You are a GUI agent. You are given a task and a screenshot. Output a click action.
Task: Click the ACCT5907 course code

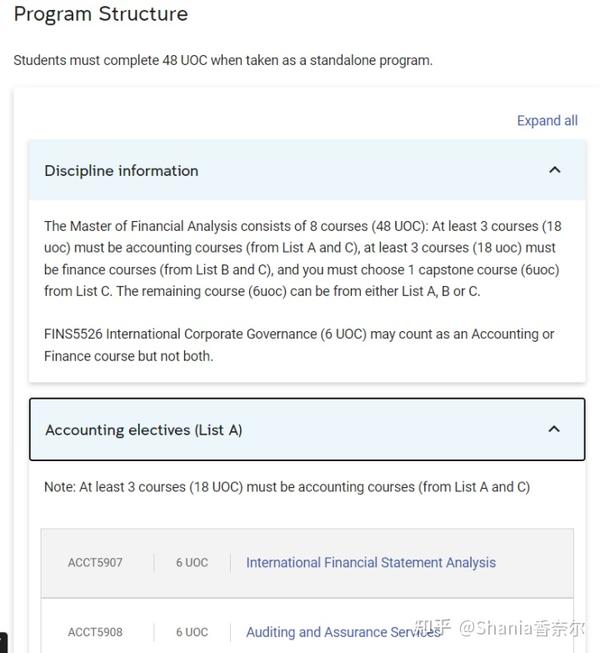point(95,563)
